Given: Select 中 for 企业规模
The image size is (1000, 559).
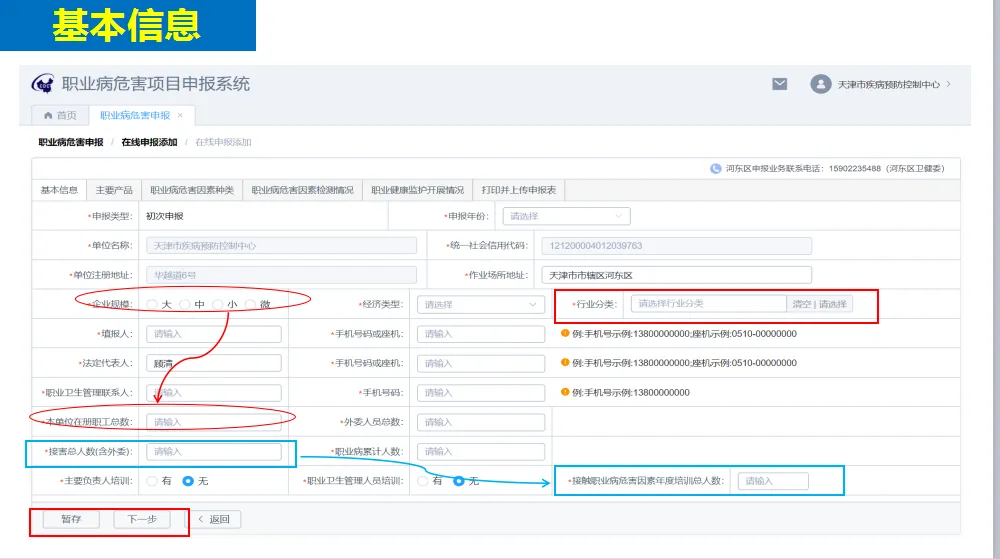Looking at the screenshot, I should (x=185, y=305).
